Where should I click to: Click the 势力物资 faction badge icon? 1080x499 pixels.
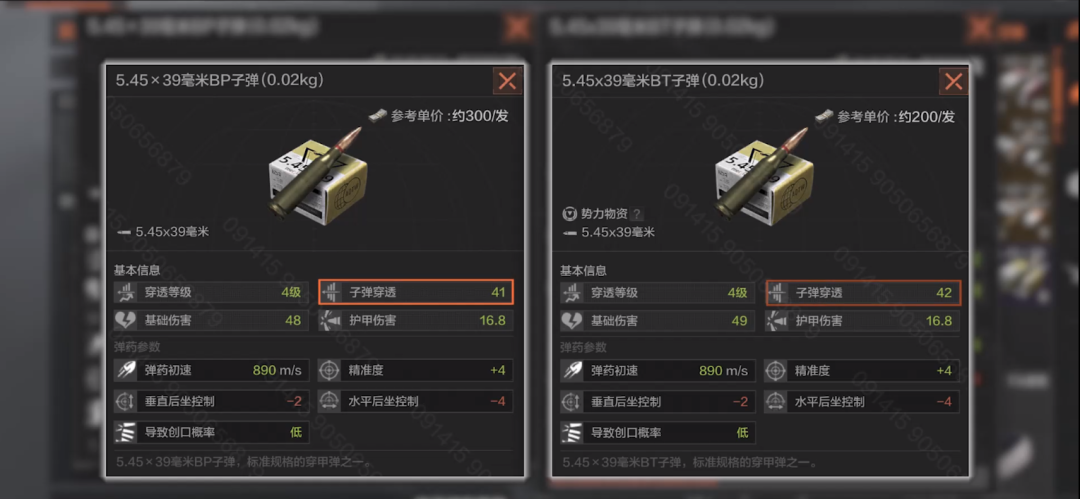pyautogui.click(x=568, y=214)
